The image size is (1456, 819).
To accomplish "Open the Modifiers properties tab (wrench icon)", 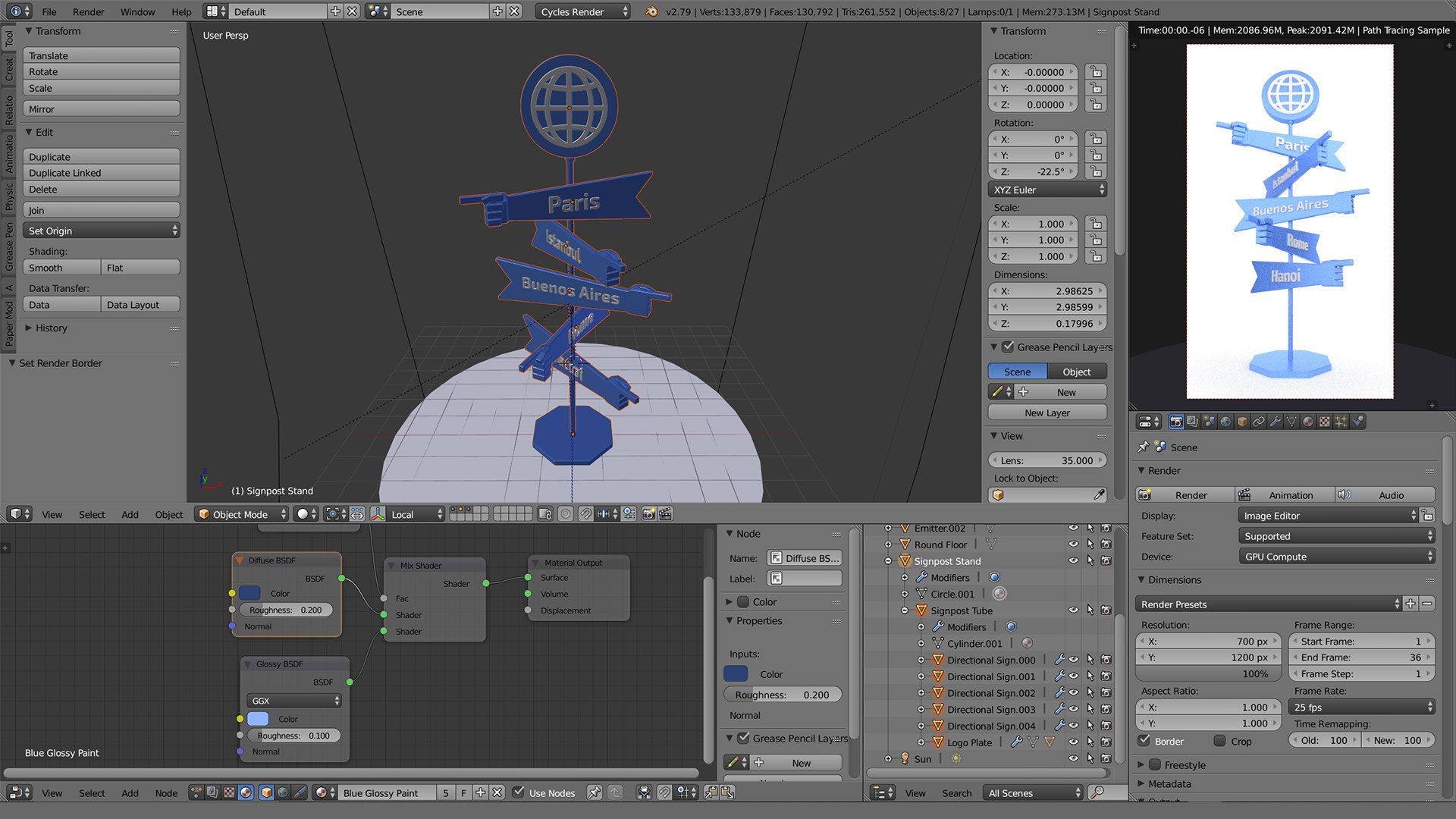I will (1276, 422).
